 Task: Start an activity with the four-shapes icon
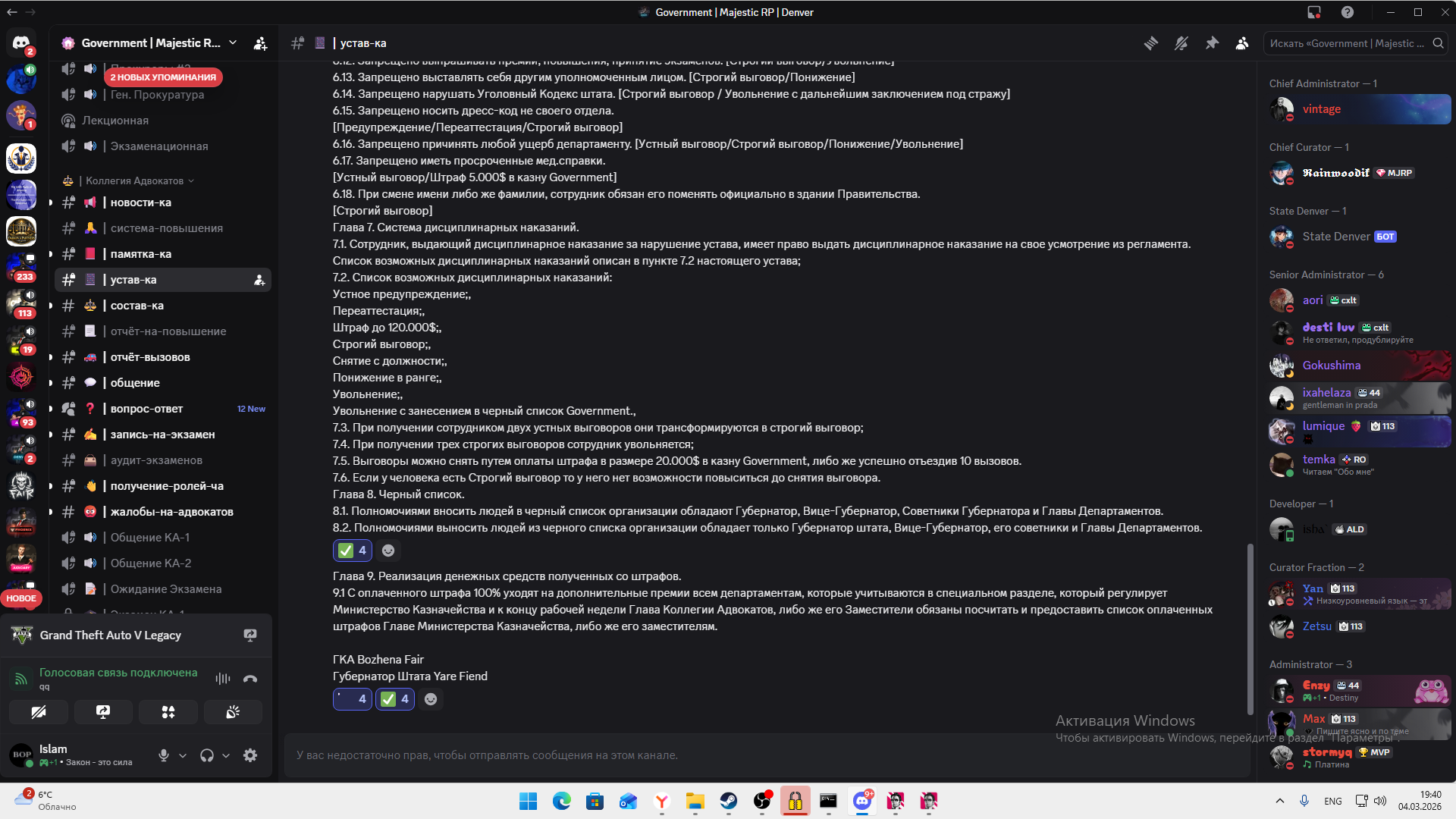coord(168,712)
